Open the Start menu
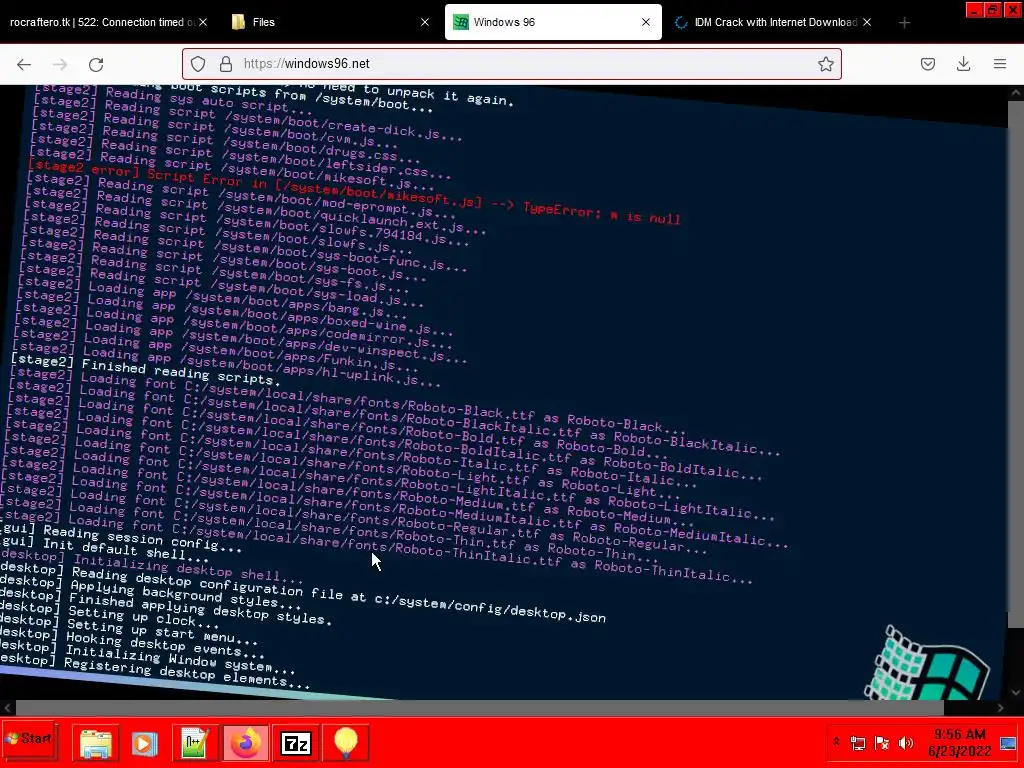This screenshot has width=1024, height=768. pos(29,739)
